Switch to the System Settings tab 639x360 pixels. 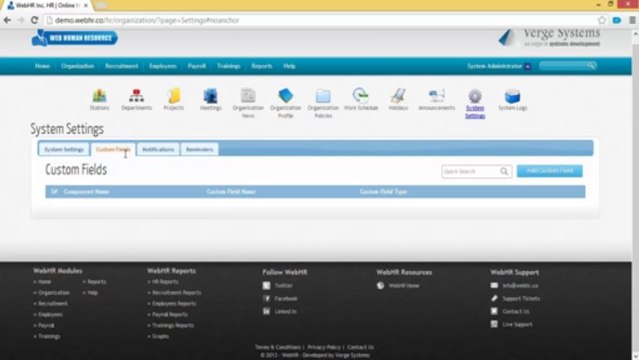(64, 149)
